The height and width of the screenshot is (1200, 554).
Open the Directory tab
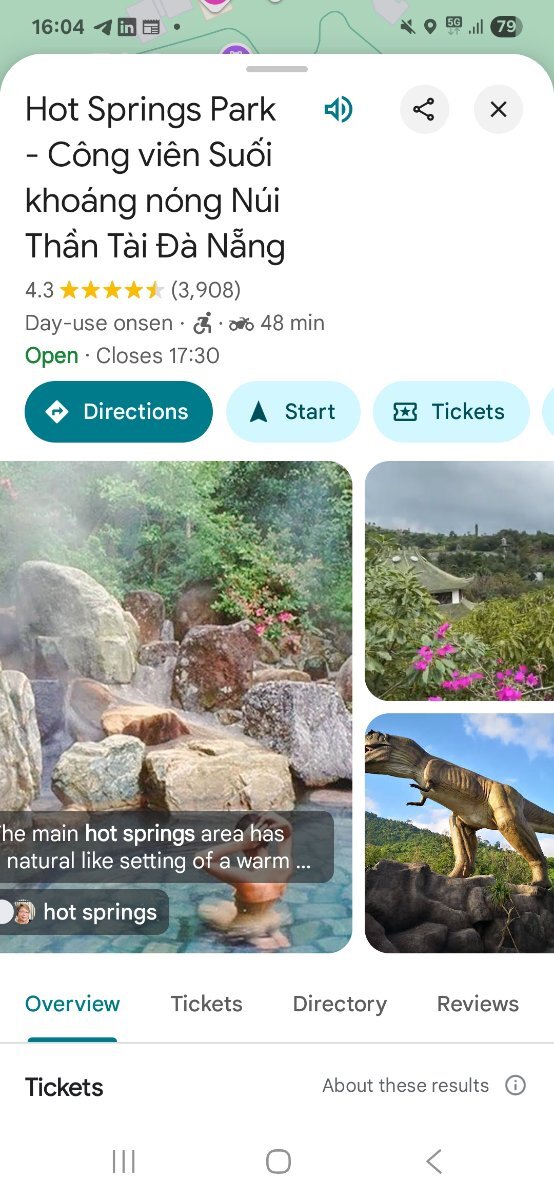[x=339, y=1004]
